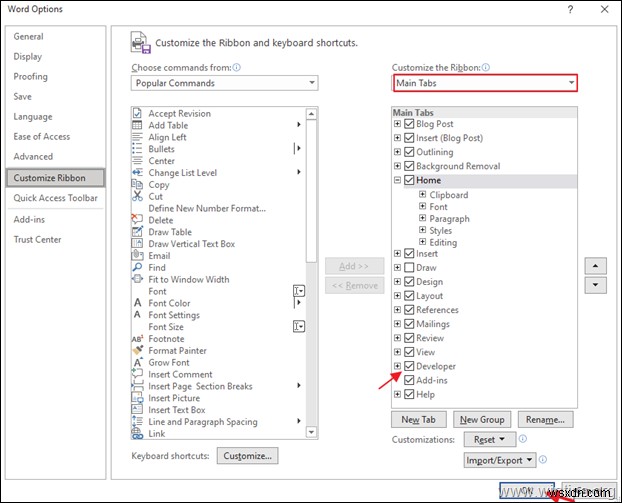Viewport: 622px width, 503px height.
Task: Click the Move Up arrow button
Action: click(595, 266)
